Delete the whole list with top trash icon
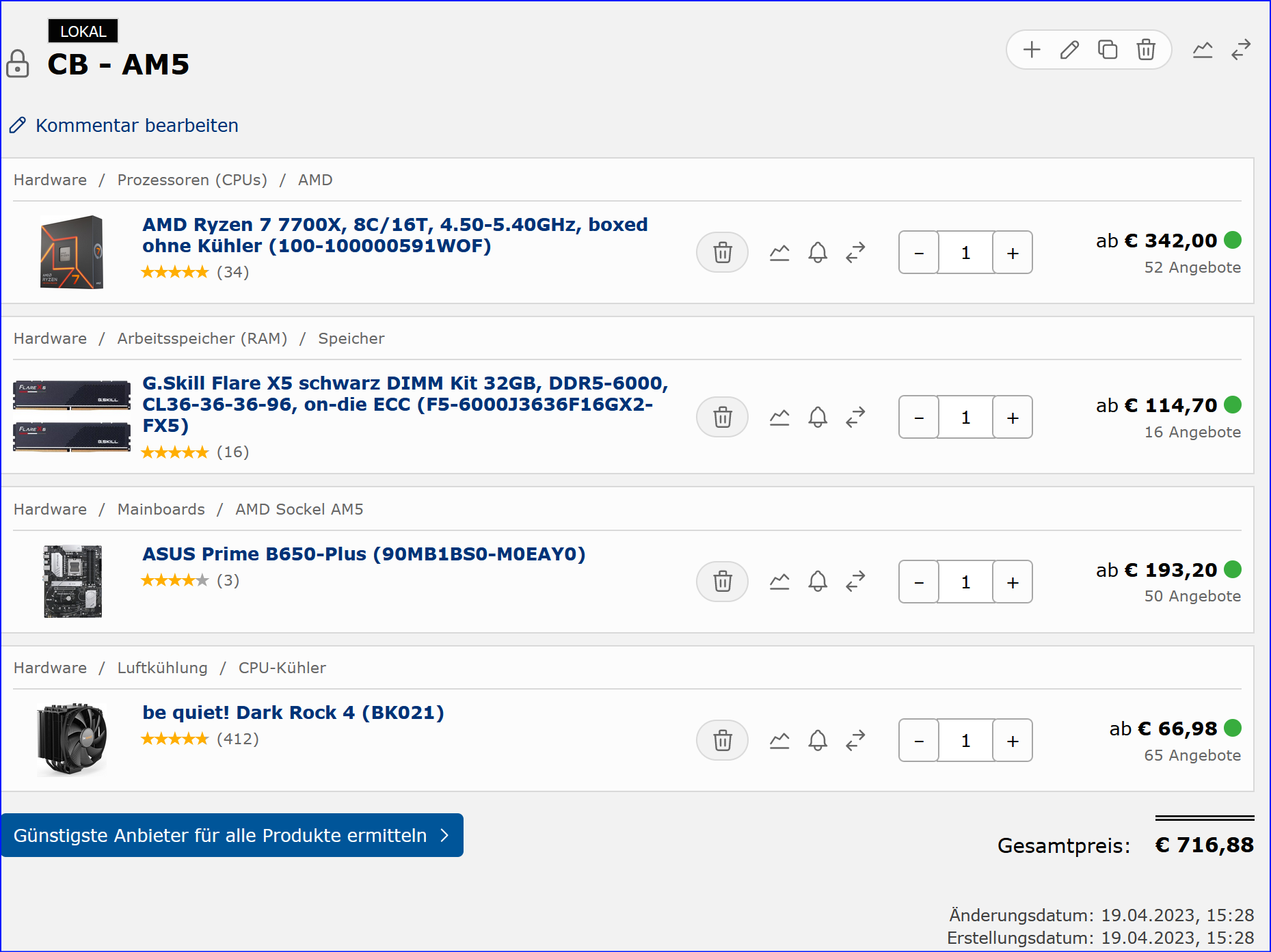This screenshot has height=952, width=1271. point(1146,50)
